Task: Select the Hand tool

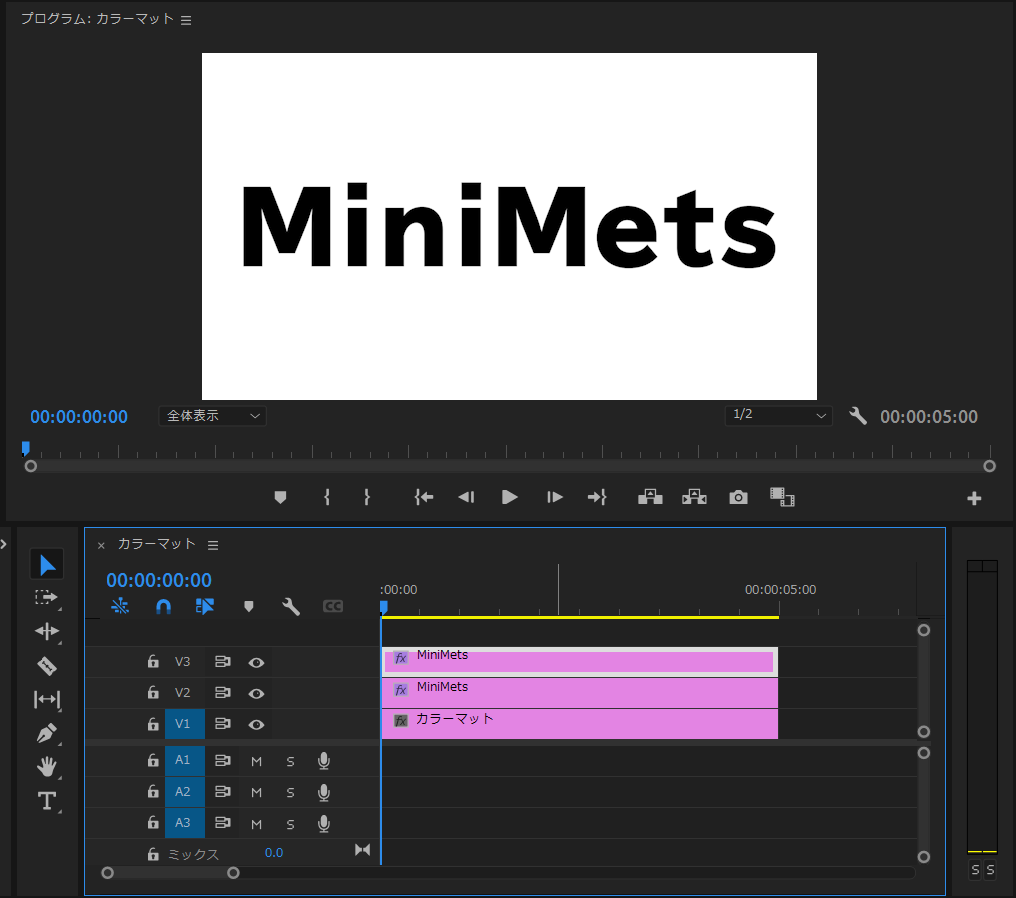Action: pos(46,766)
